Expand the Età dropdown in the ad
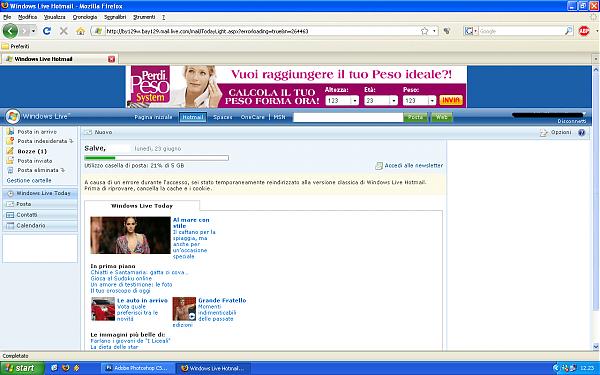 click(x=393, y=101)
